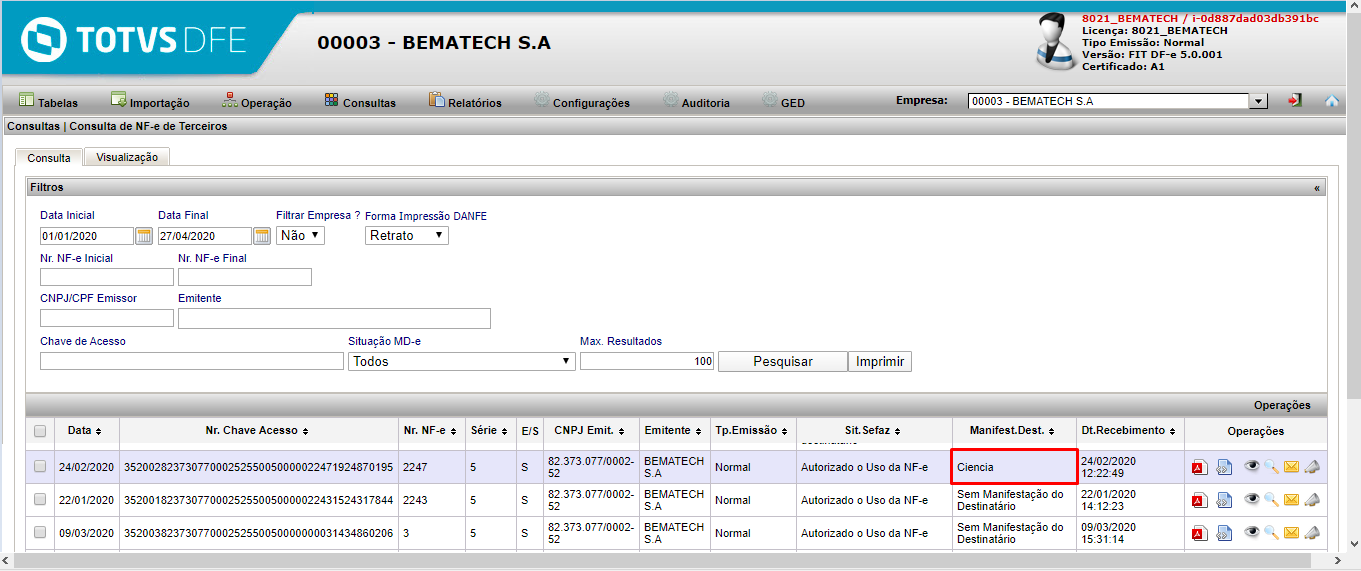This screenshot has height=571, width=1361.
Task: Select the Consulta tab
Action: tap(49, 157)
